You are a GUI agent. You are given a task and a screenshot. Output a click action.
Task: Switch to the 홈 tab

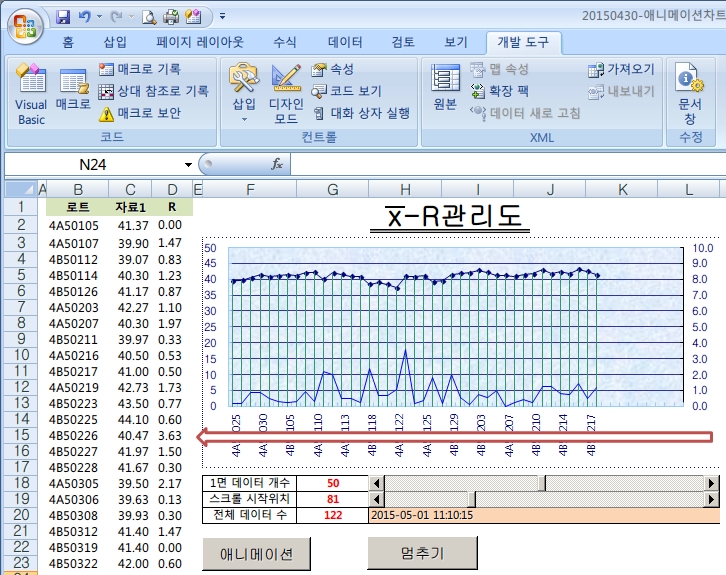click(x=68, y=43)
